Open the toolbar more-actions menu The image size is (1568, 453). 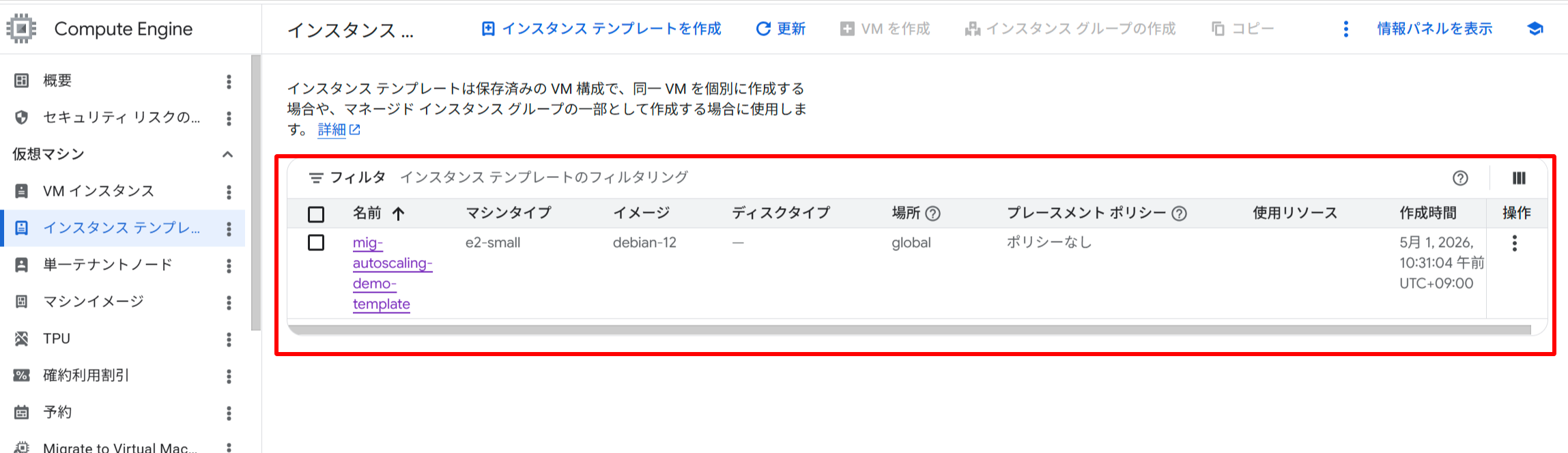[x=1345, y=29]
